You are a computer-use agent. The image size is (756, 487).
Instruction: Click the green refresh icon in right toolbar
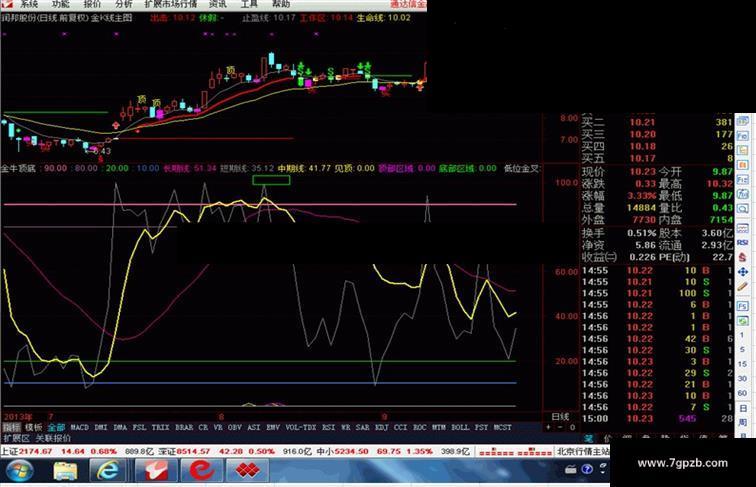(x=743, y=320)
